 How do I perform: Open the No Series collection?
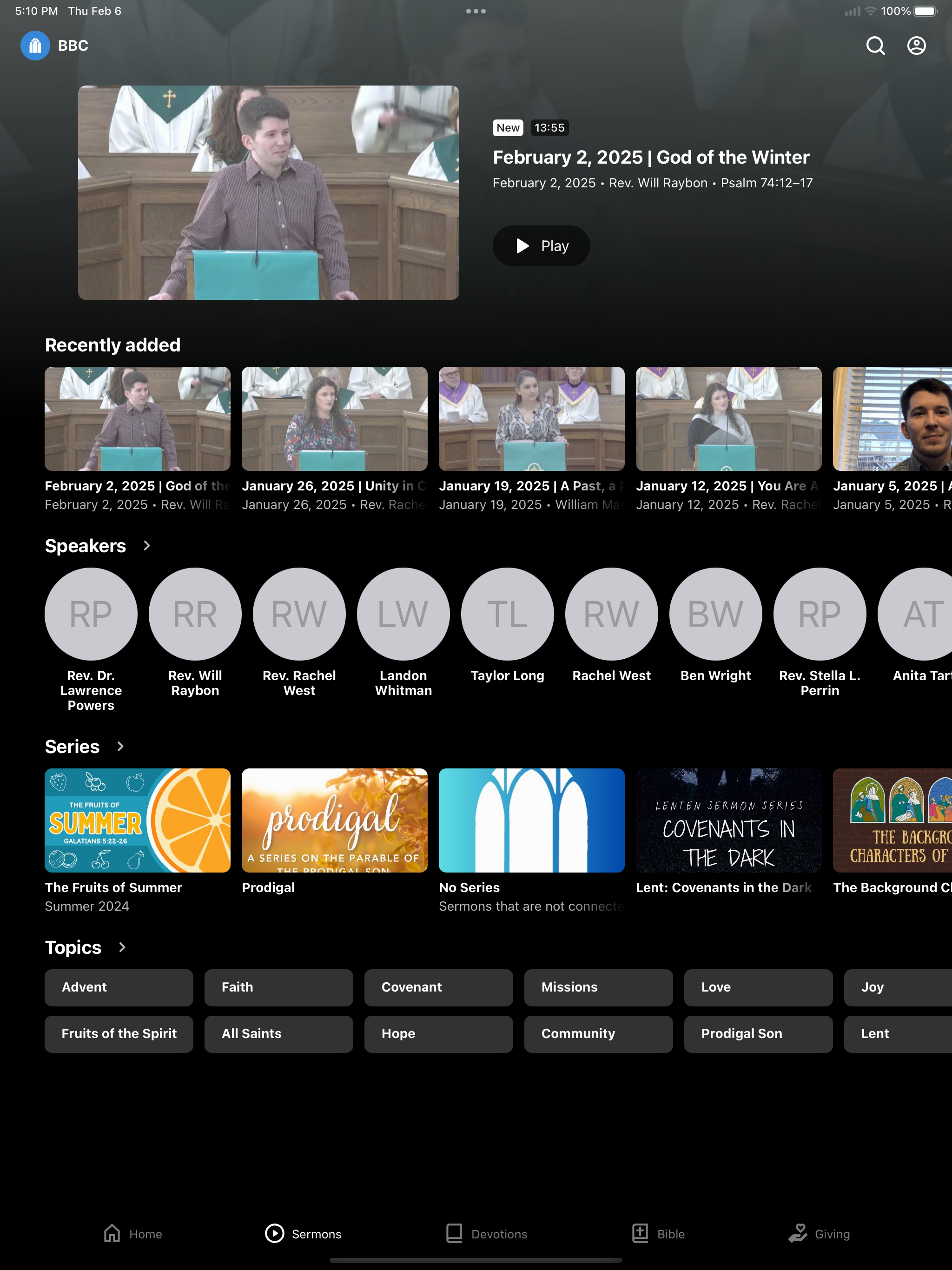click(532, 820)
